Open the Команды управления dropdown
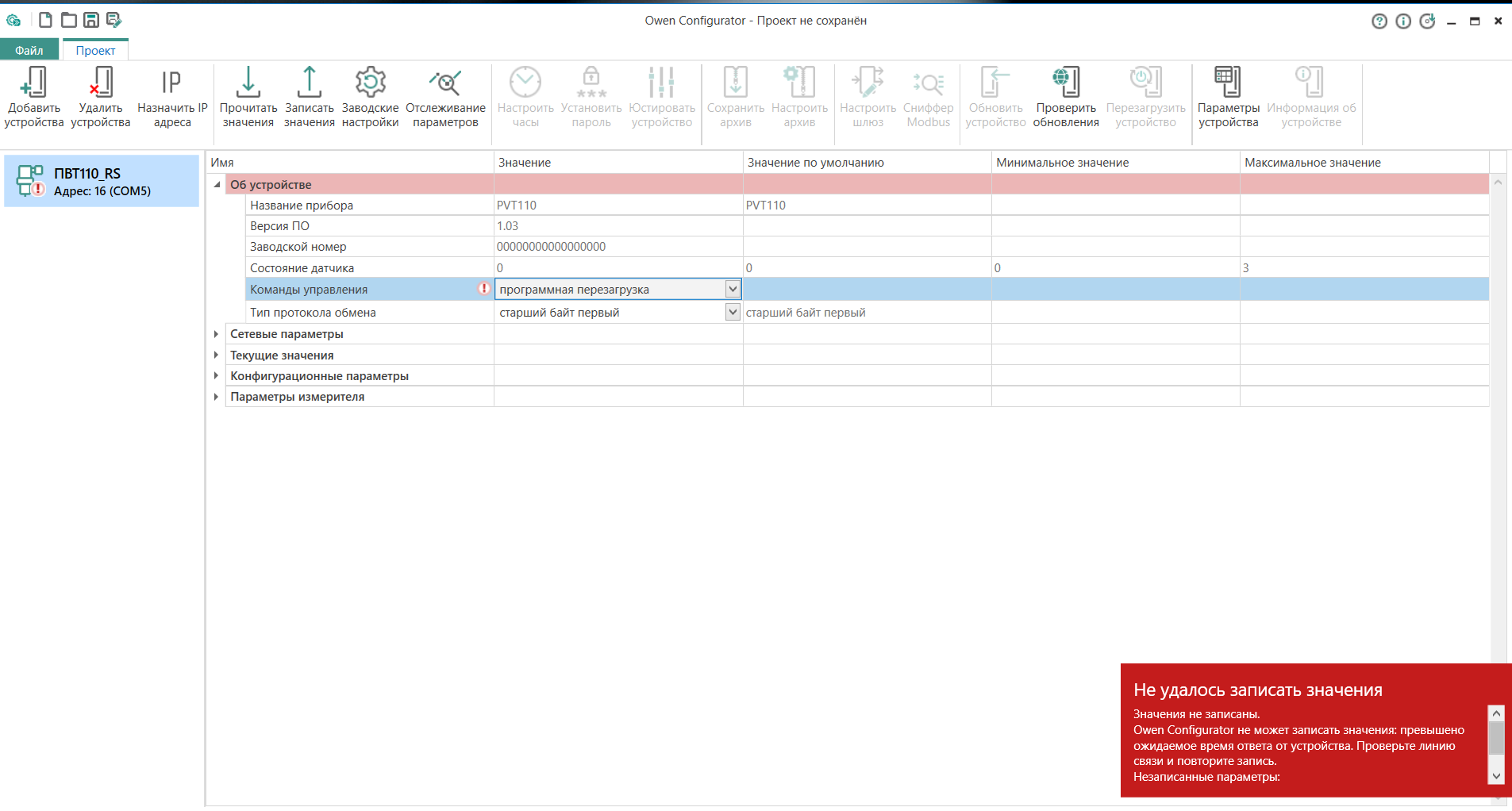Screen dimensions: 1512x811 tap(733, 290)
